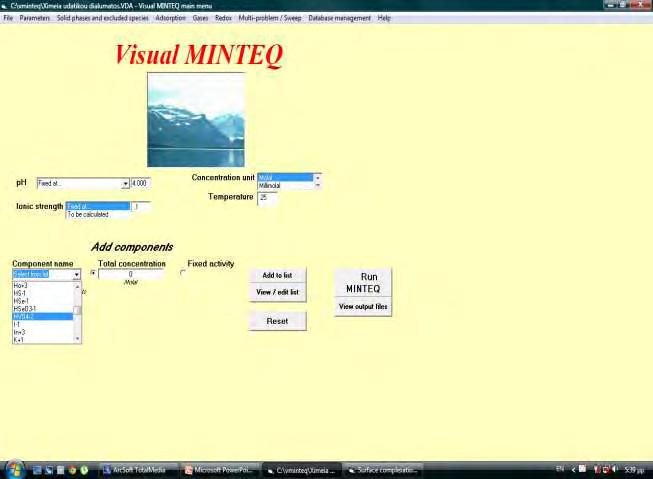Toggle the Component name dropdown arrow
The image size is (653, 479).
77,274
